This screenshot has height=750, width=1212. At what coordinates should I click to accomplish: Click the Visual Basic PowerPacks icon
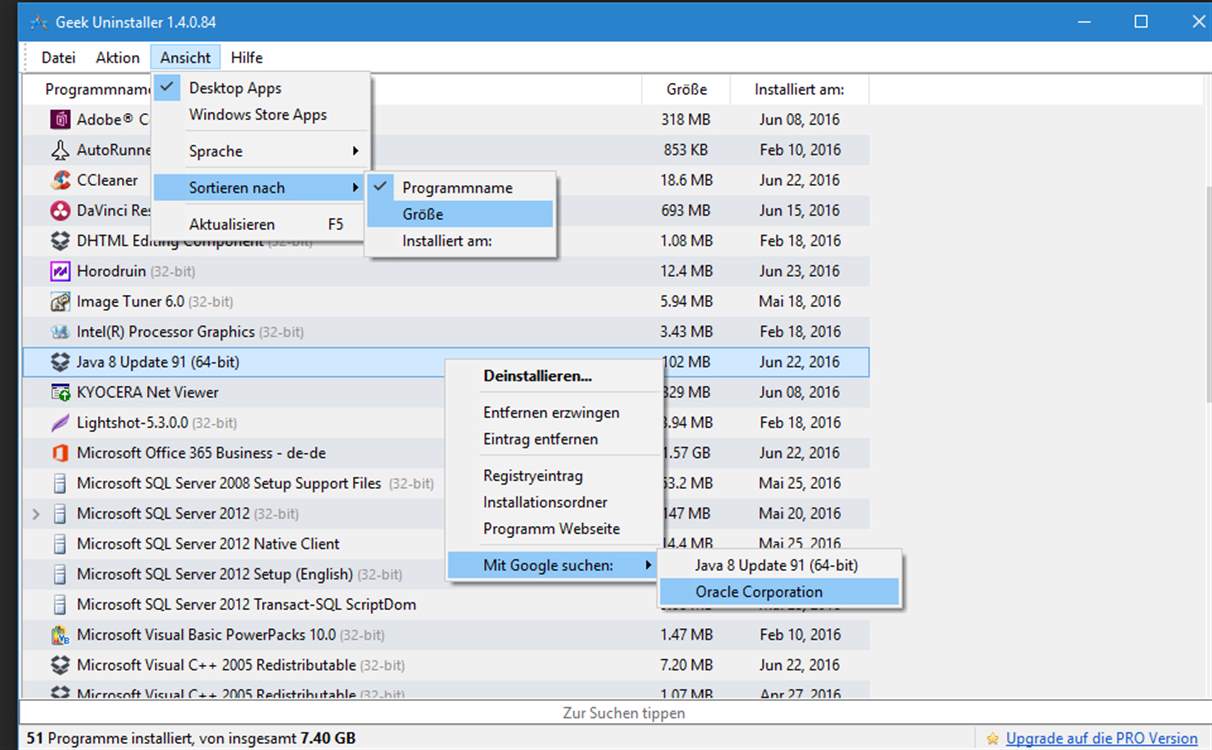60,634
